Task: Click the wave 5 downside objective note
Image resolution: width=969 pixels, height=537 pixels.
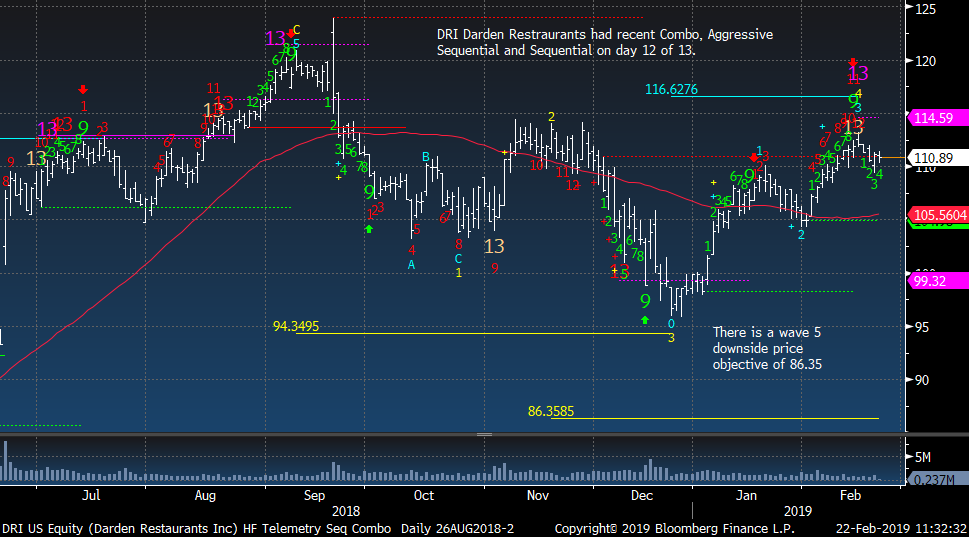Action: (x=767, y=349)
